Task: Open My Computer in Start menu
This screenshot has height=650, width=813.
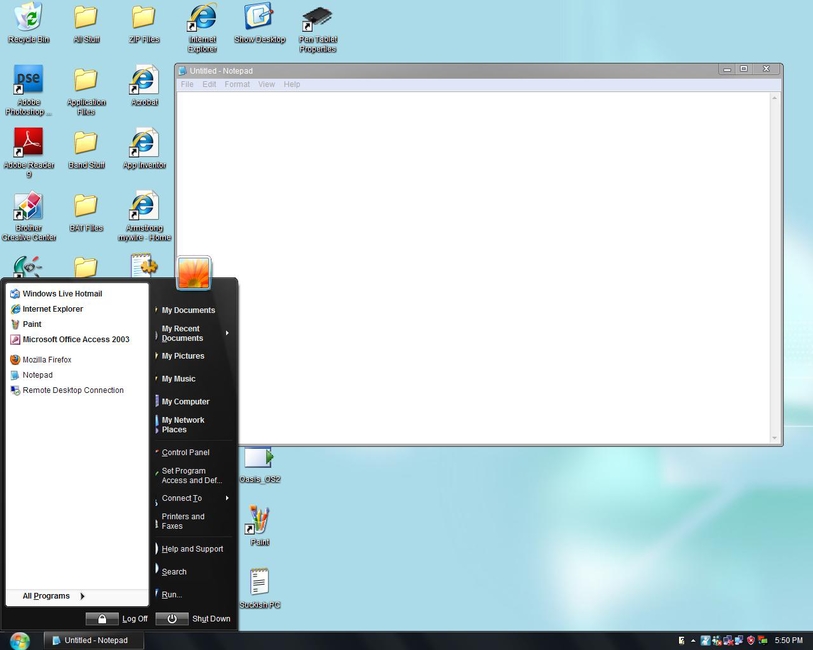Action: (193, 401)
